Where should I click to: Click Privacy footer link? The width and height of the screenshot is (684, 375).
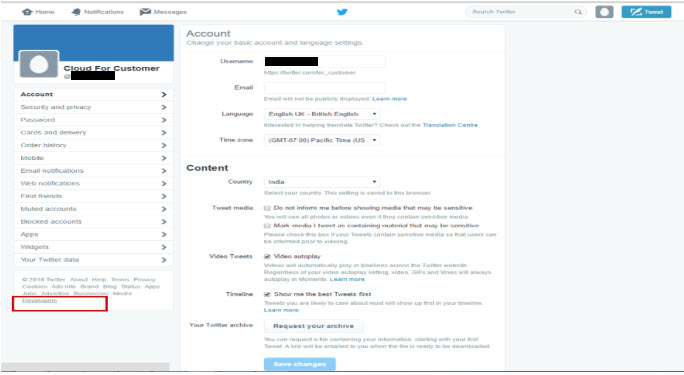(144, 280)
